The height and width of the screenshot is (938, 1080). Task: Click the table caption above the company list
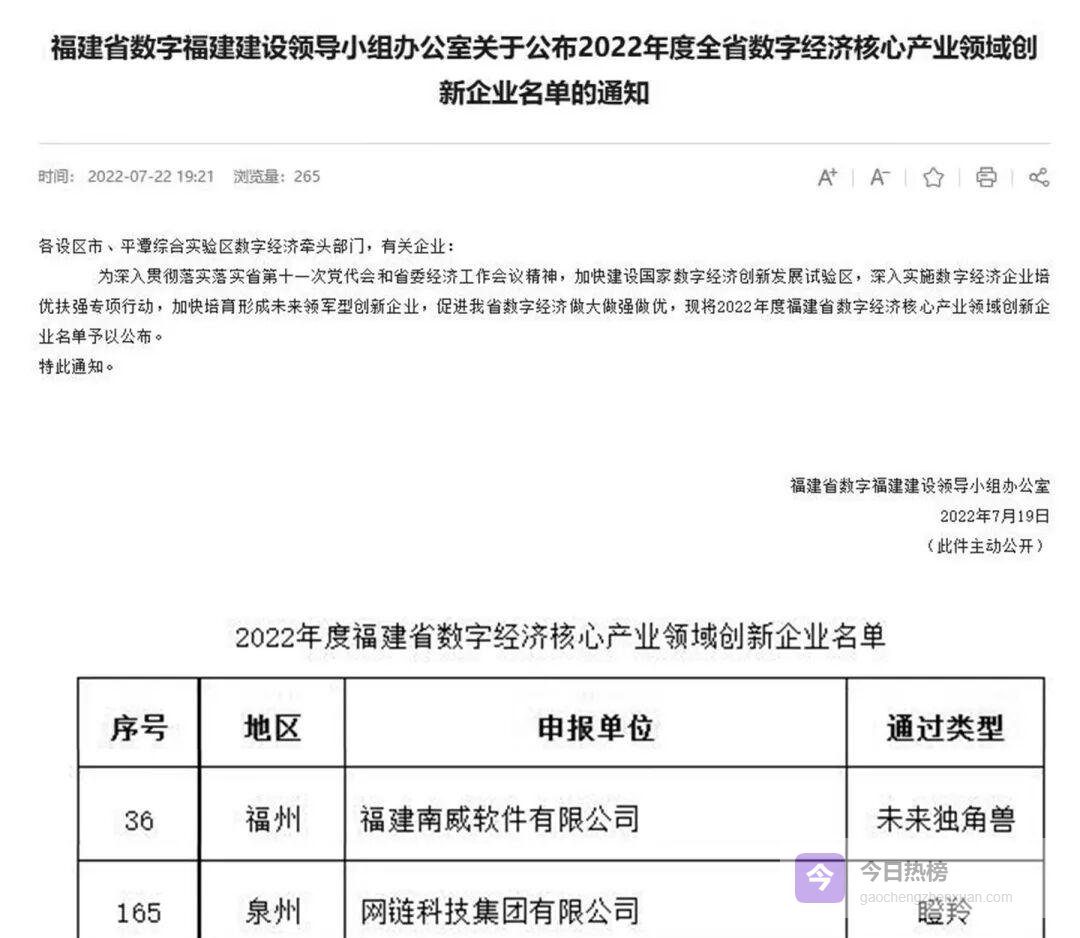click(560, 636)
